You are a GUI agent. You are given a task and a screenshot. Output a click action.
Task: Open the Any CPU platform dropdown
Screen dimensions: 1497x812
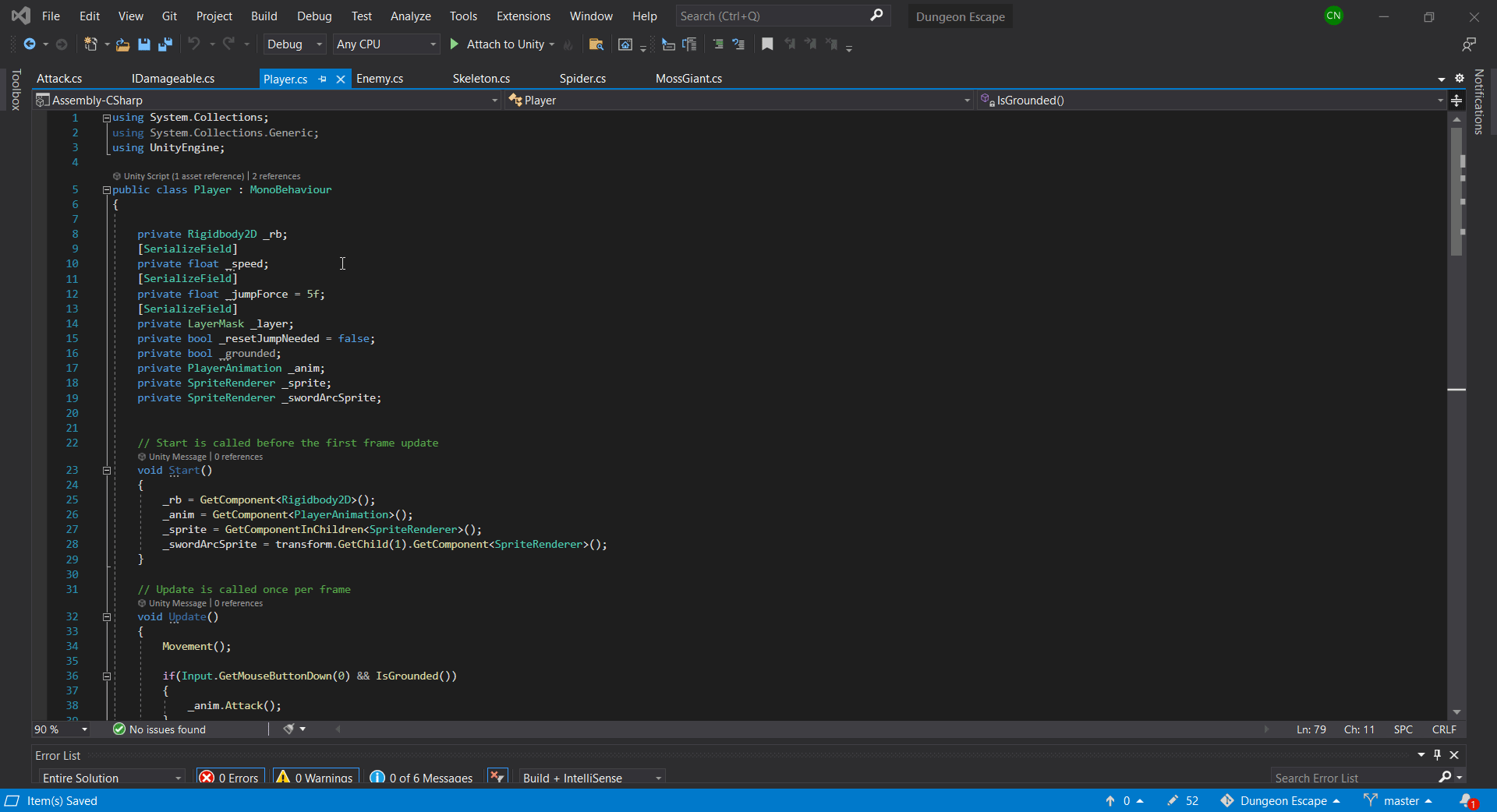386,44
